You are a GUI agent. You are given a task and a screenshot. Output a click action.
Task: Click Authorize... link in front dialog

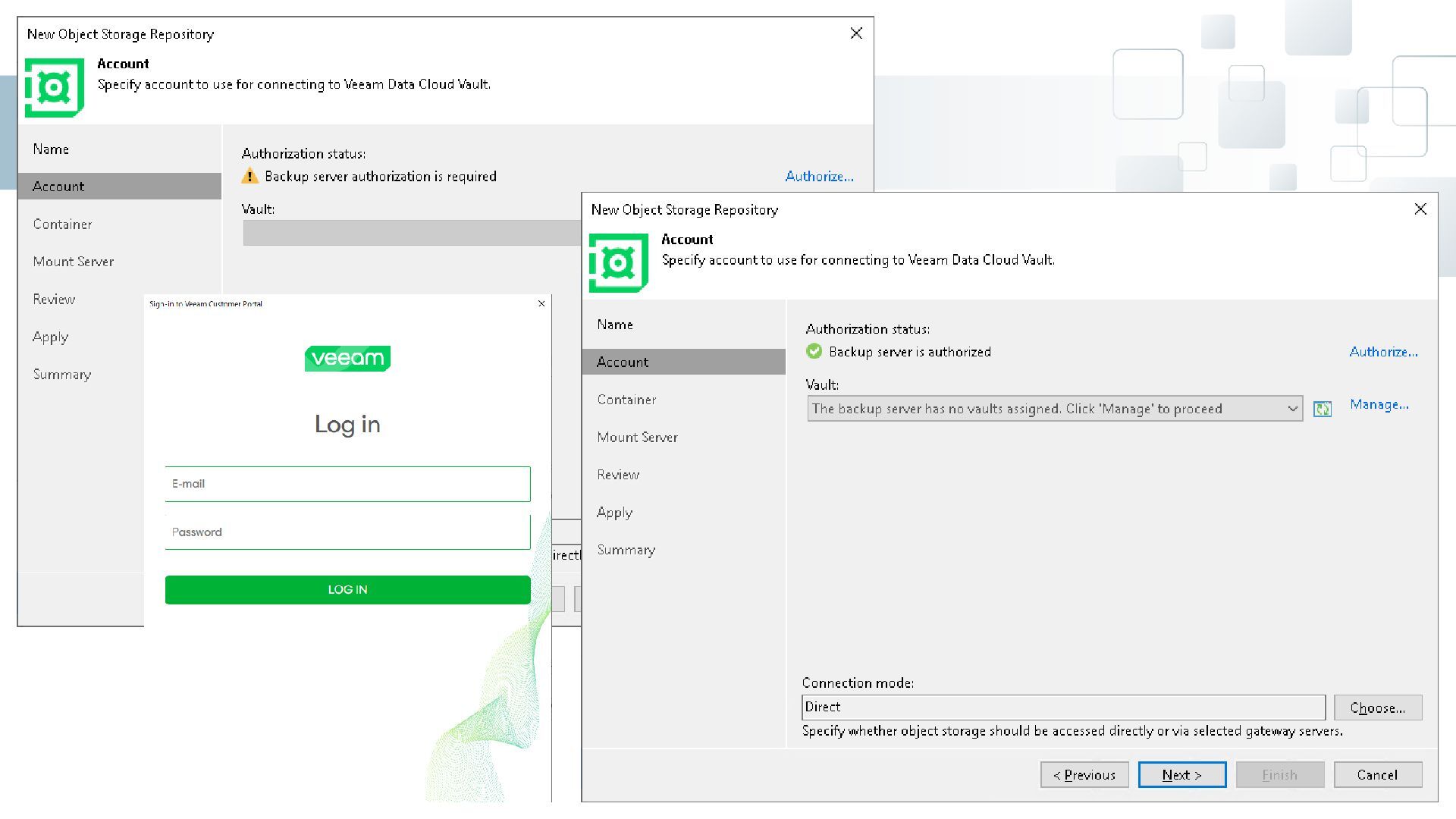pos(1382,351)
